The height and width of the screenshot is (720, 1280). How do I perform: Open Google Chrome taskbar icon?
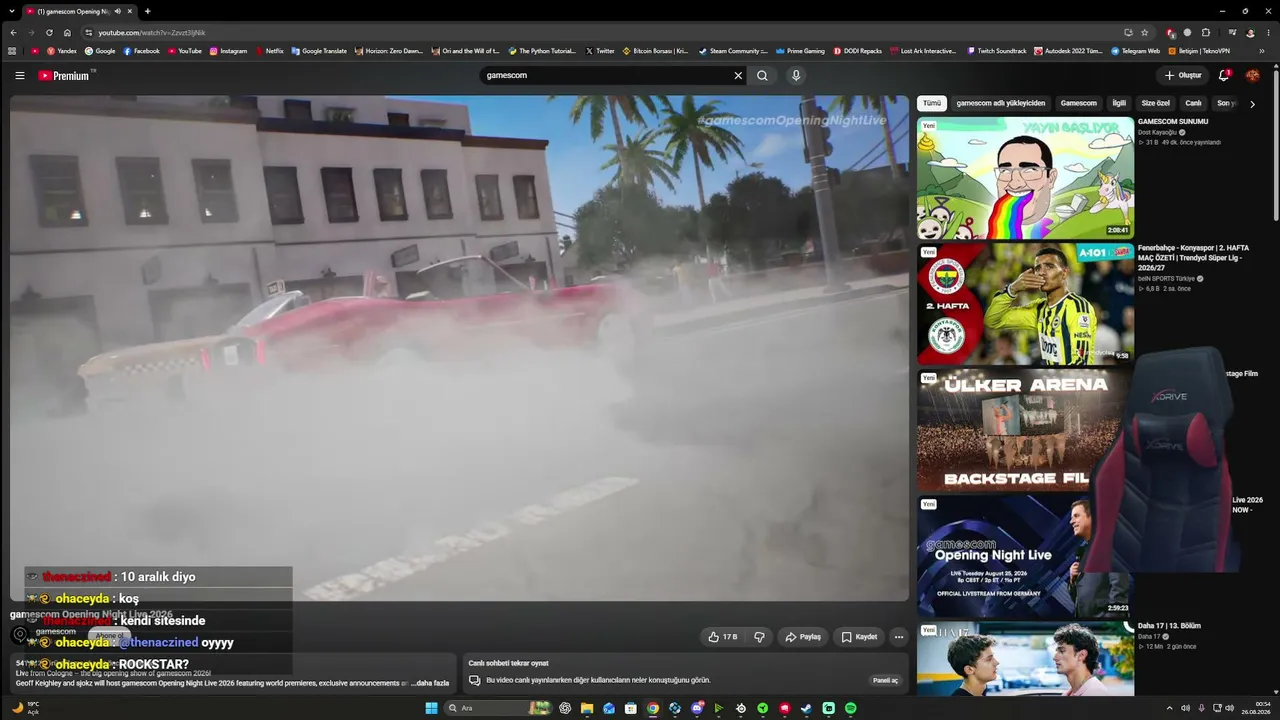point(653,708)
